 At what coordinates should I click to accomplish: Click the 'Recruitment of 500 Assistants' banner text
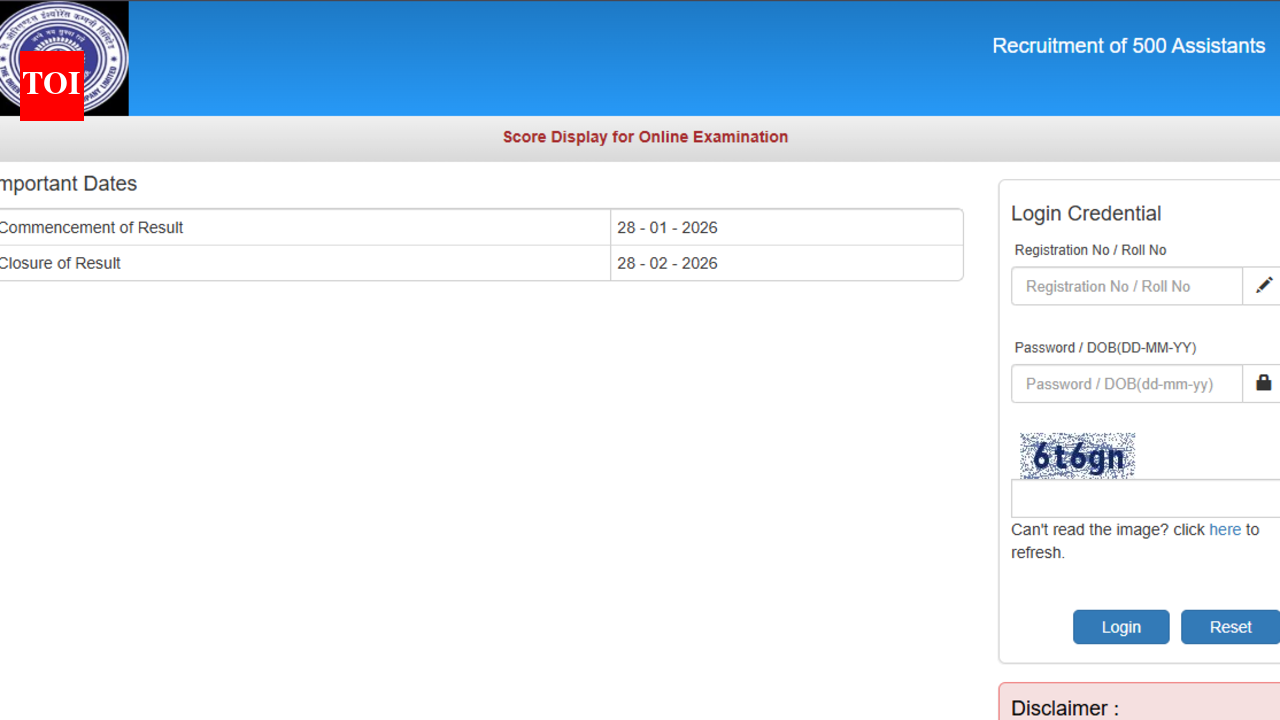pyautogui.click(x=1128, y=46)
